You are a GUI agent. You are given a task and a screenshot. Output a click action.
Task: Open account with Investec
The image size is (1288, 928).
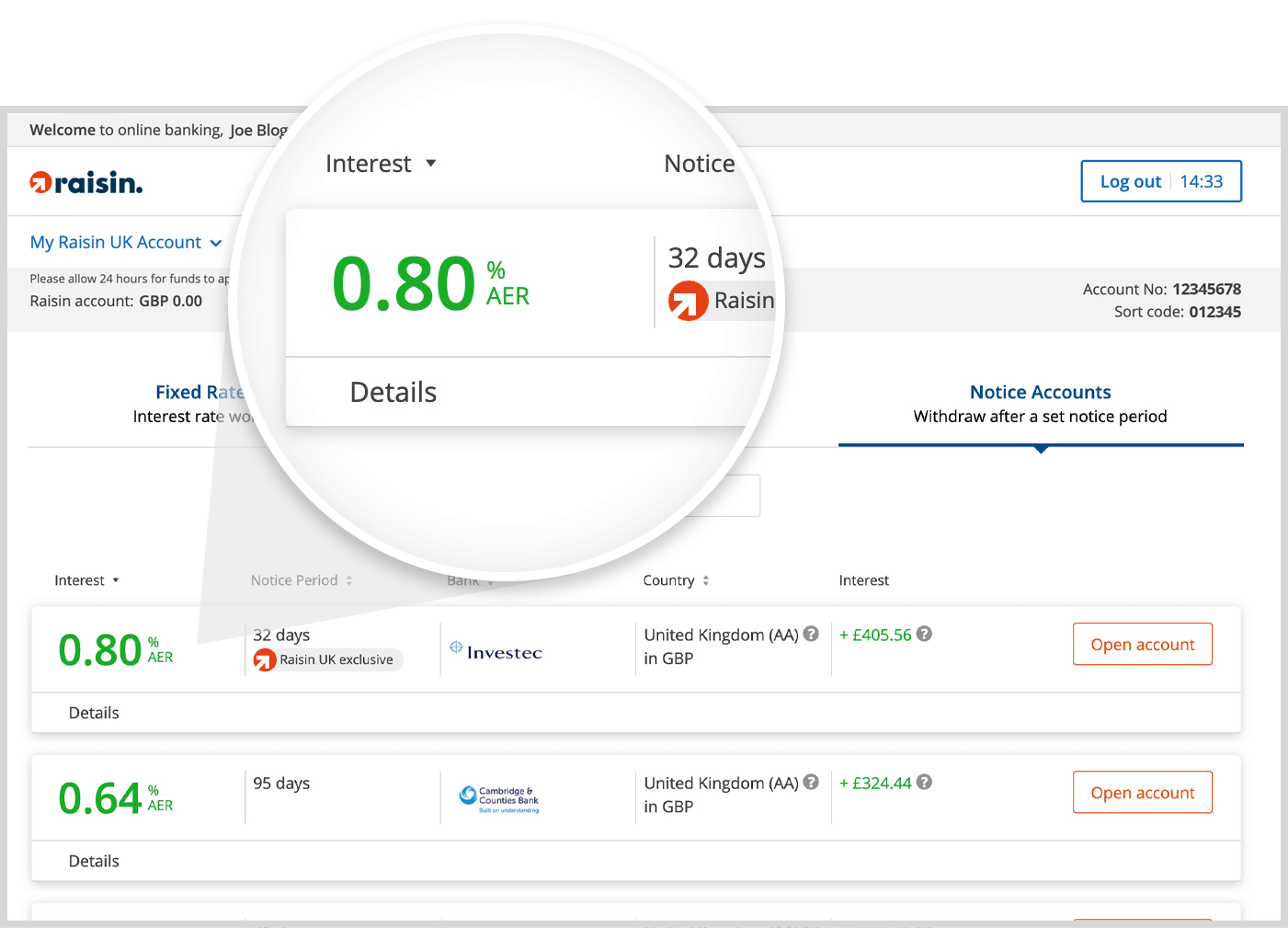(1143, 644)
